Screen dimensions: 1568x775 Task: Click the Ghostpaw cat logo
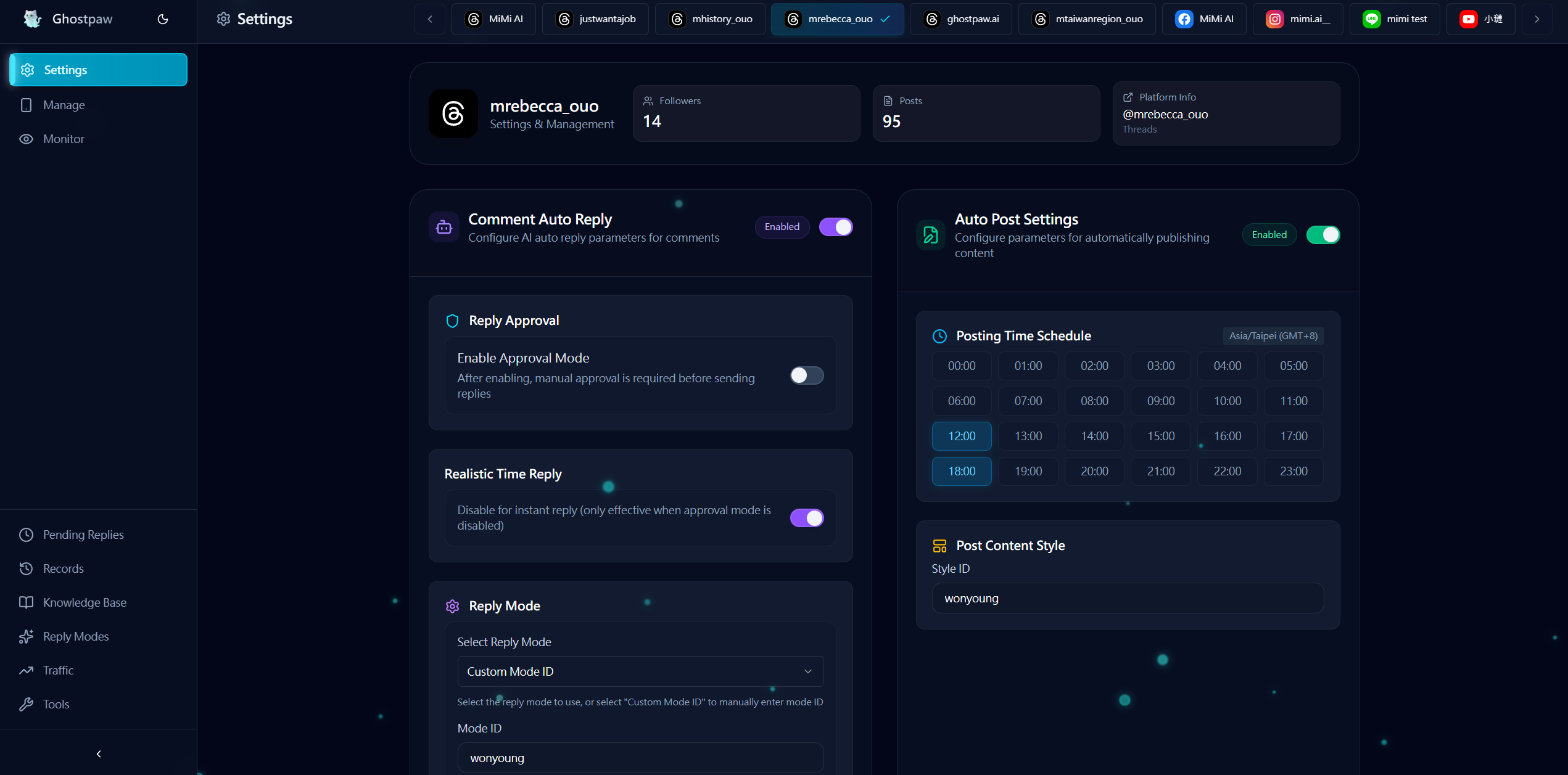point(32,19)
